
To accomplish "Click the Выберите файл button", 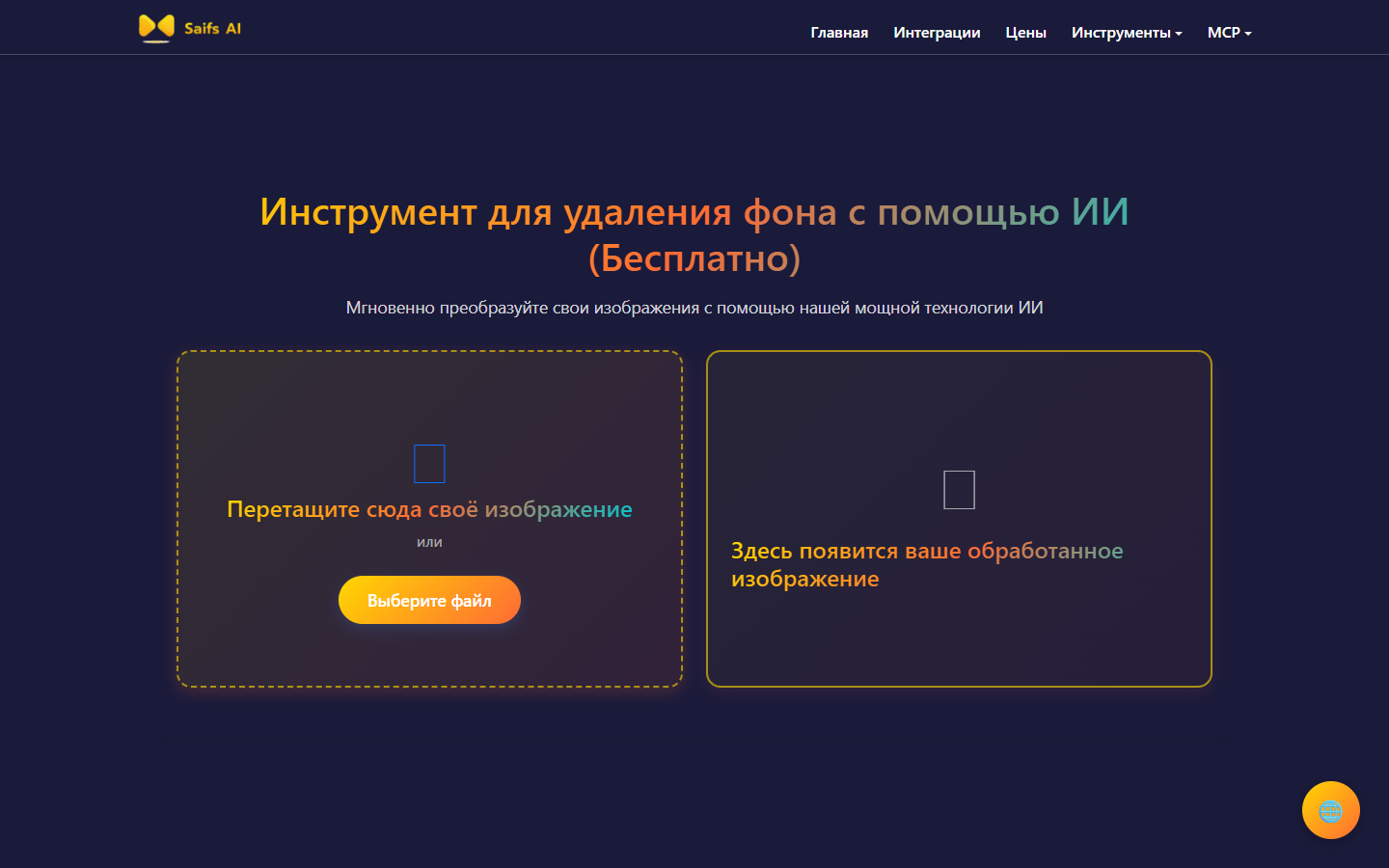I will (429, 600).
